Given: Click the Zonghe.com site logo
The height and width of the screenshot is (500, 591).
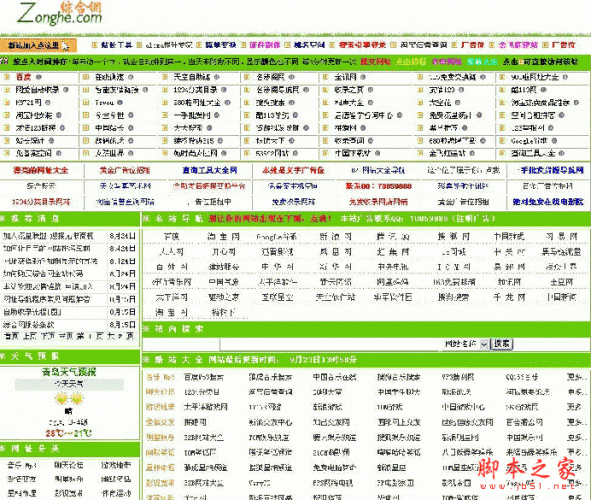Looking at the screenshot, I should coord(60,14).
